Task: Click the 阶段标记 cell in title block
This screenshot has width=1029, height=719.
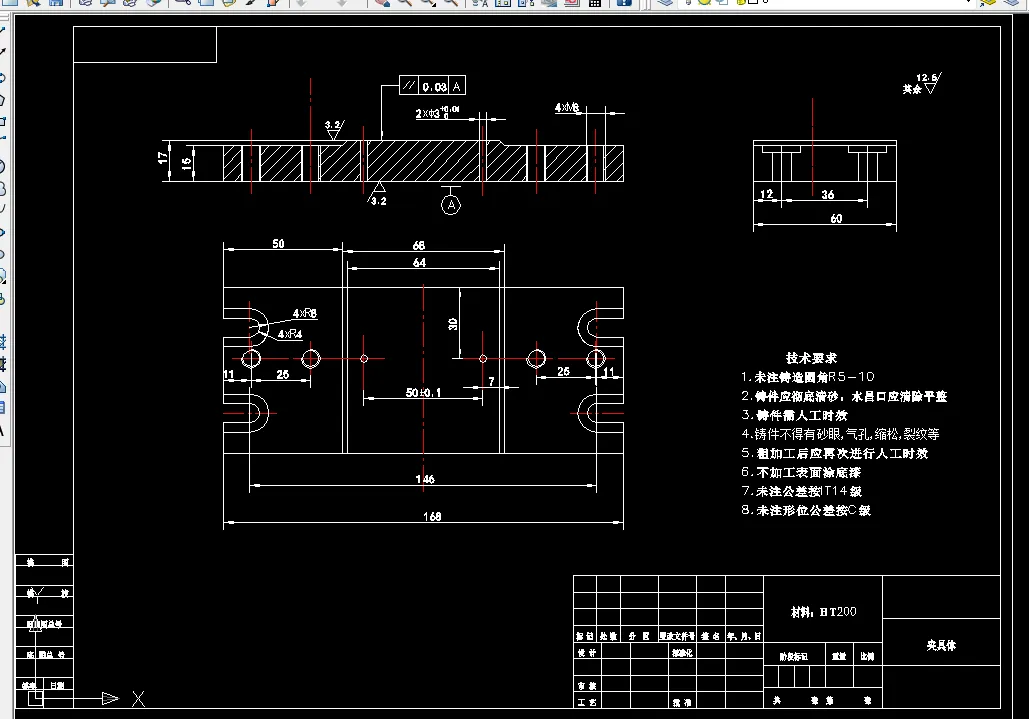Action: (x=793, y=657)
